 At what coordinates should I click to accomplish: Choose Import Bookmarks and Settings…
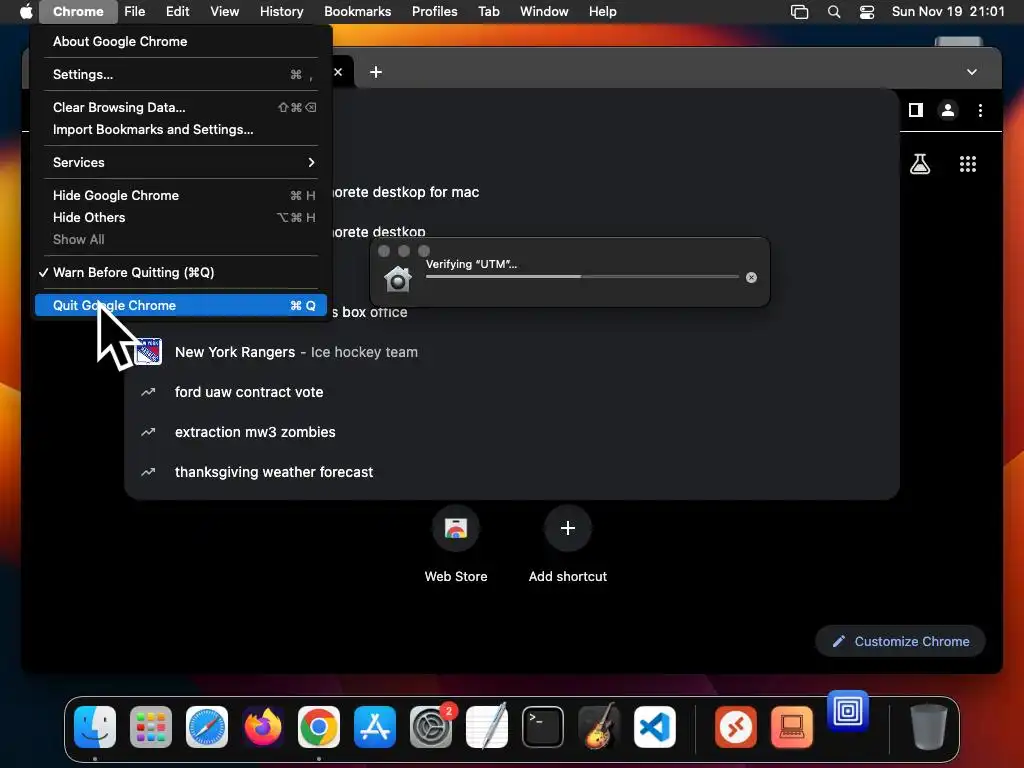tap(181, 129)
